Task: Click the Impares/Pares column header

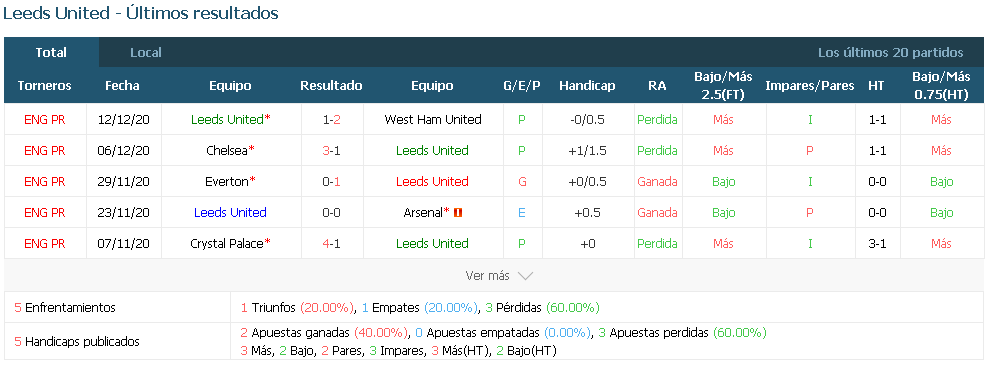Action: 809,86
